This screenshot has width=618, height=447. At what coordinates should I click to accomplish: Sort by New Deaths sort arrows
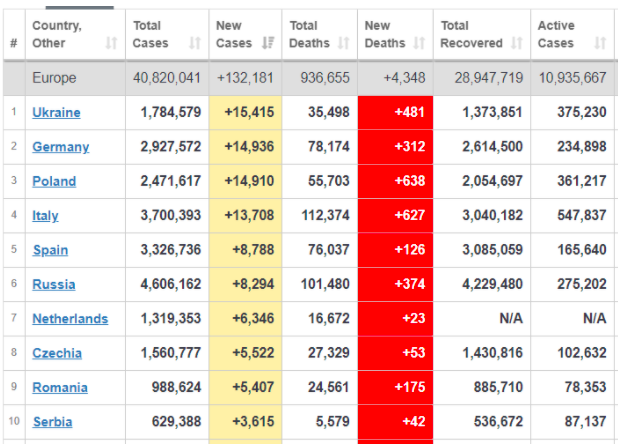419,43
